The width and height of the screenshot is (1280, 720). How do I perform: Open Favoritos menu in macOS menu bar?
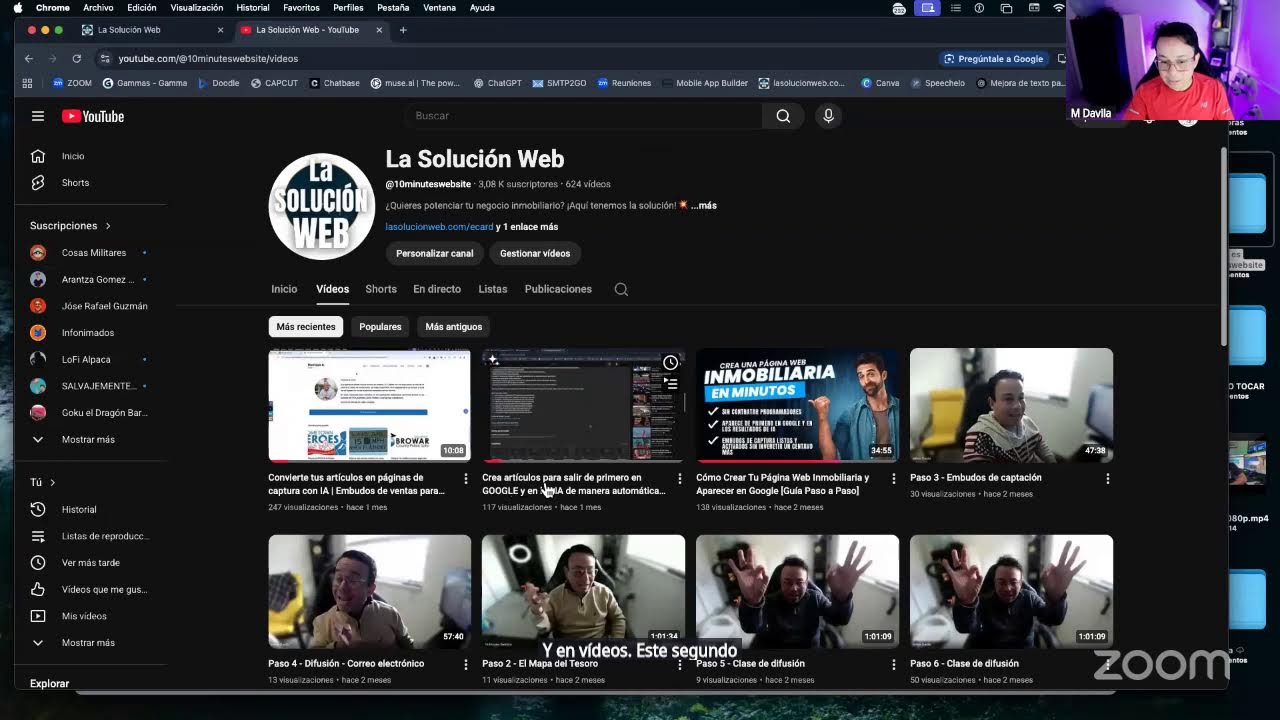point(301,7)
